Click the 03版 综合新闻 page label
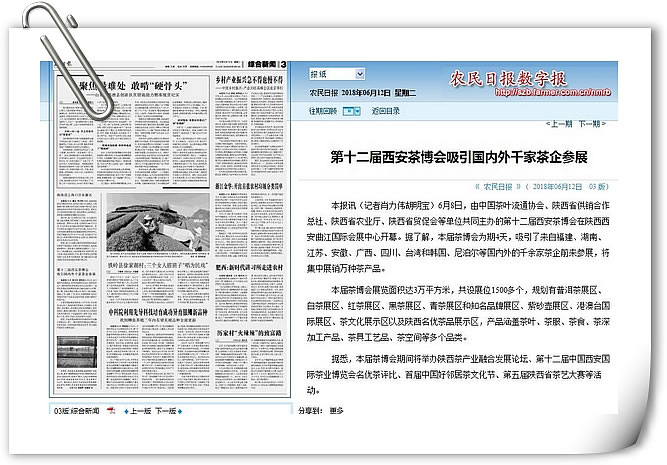 (x=77, y=411)
